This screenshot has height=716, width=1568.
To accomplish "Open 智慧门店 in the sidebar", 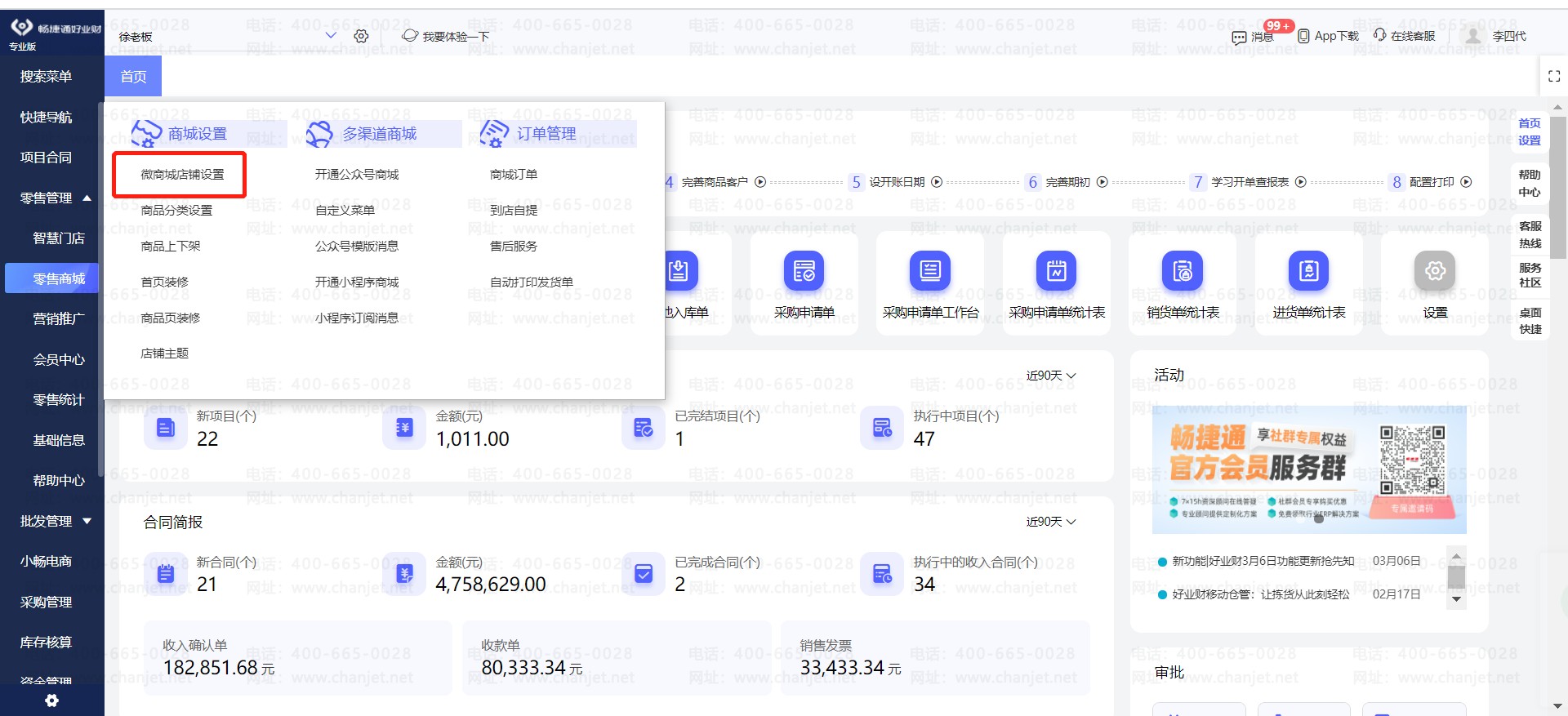I will 59,238.
